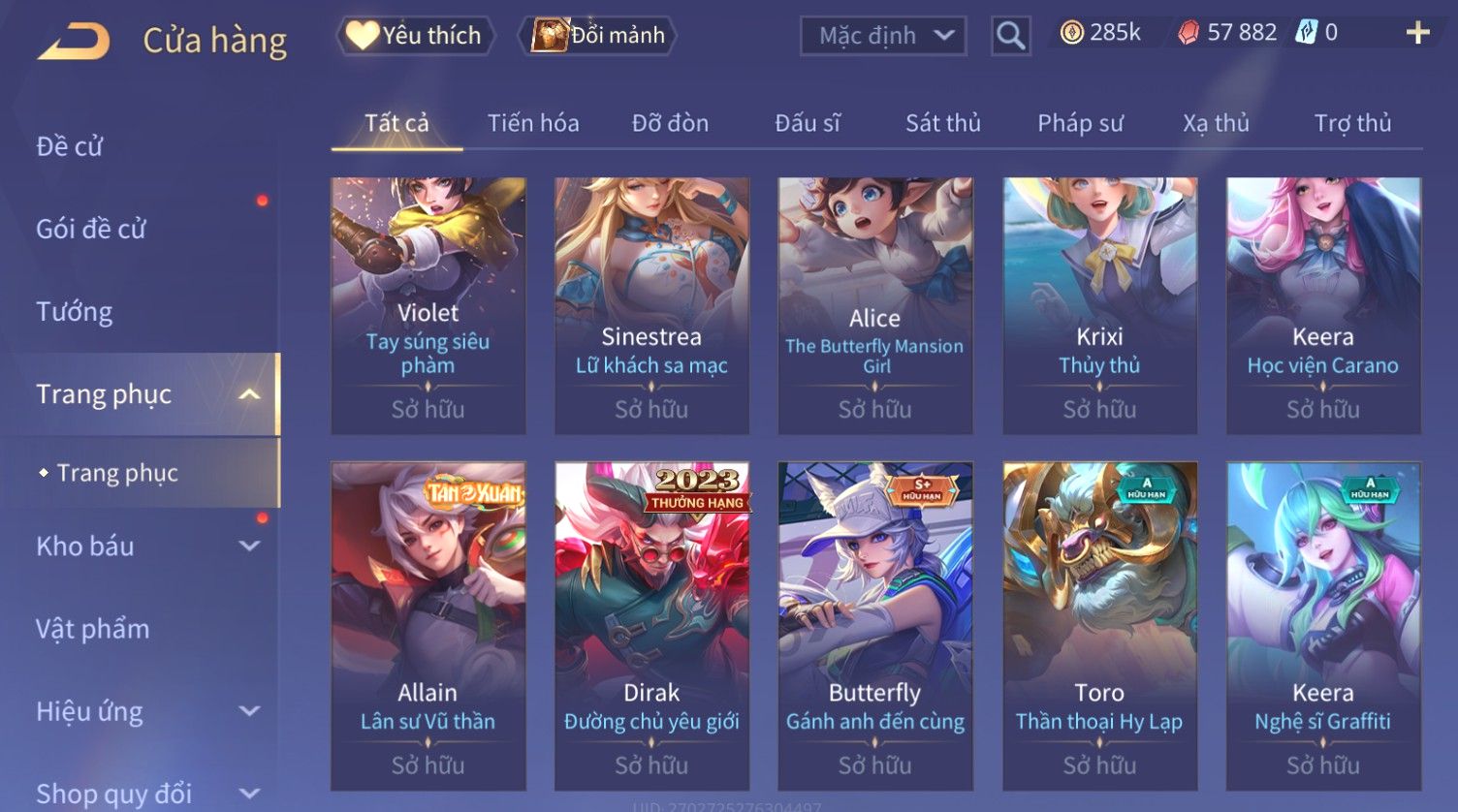Screen dimensions: 1458x812
Task: Tap the blue voucher ticket icon
Action: click(x=1307, y=33)
